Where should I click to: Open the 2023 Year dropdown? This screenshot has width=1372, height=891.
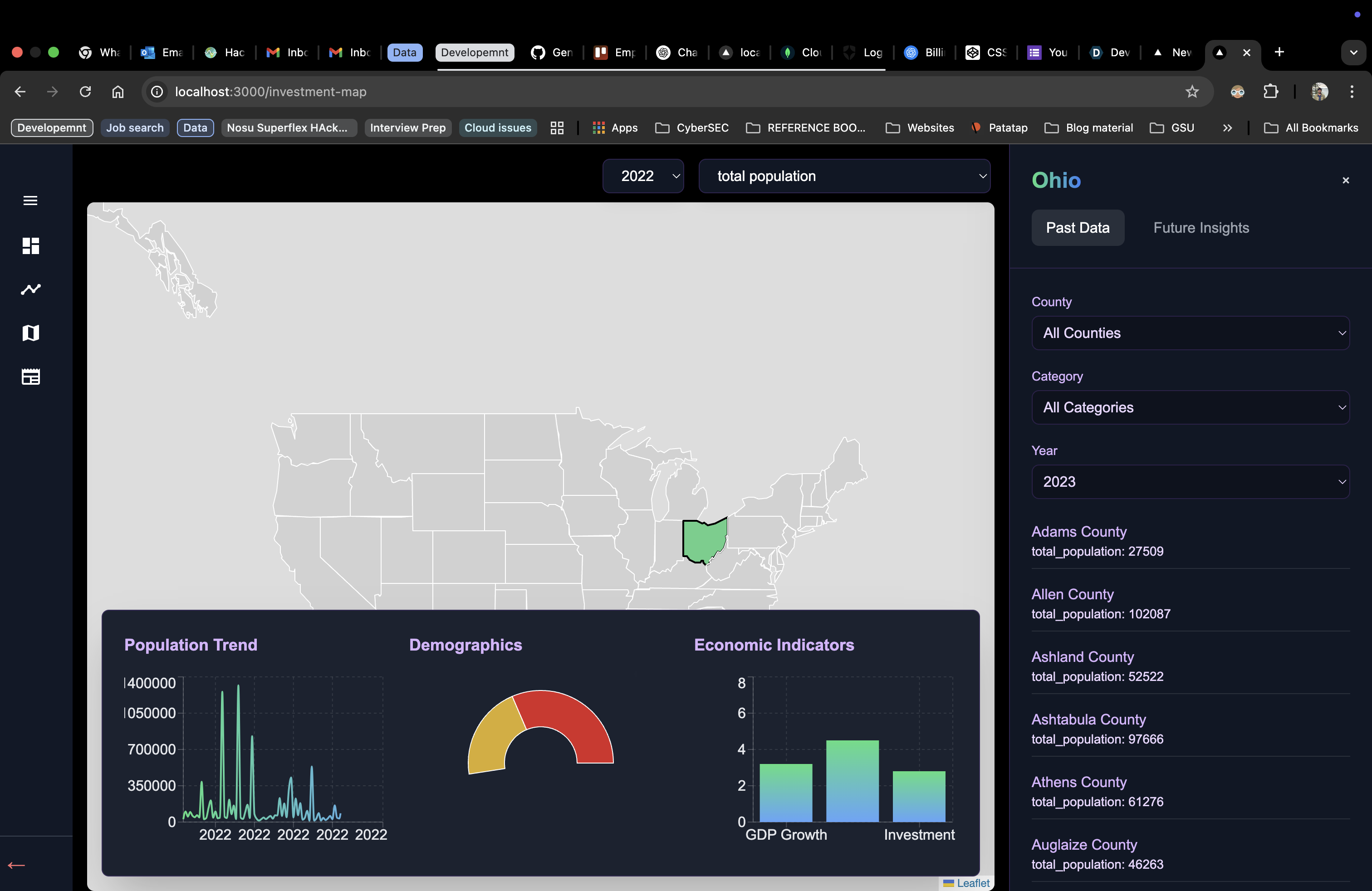pyautogui.click(x=1190, y=482)
